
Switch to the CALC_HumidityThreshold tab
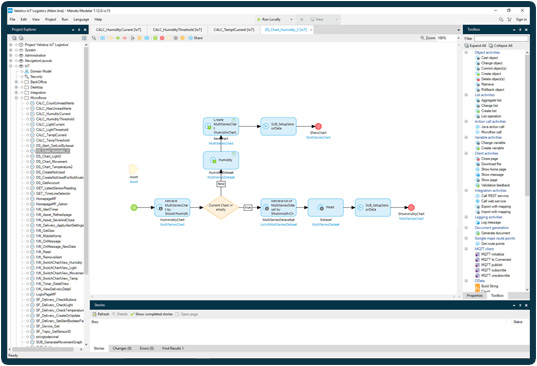(x=177, y=30)
